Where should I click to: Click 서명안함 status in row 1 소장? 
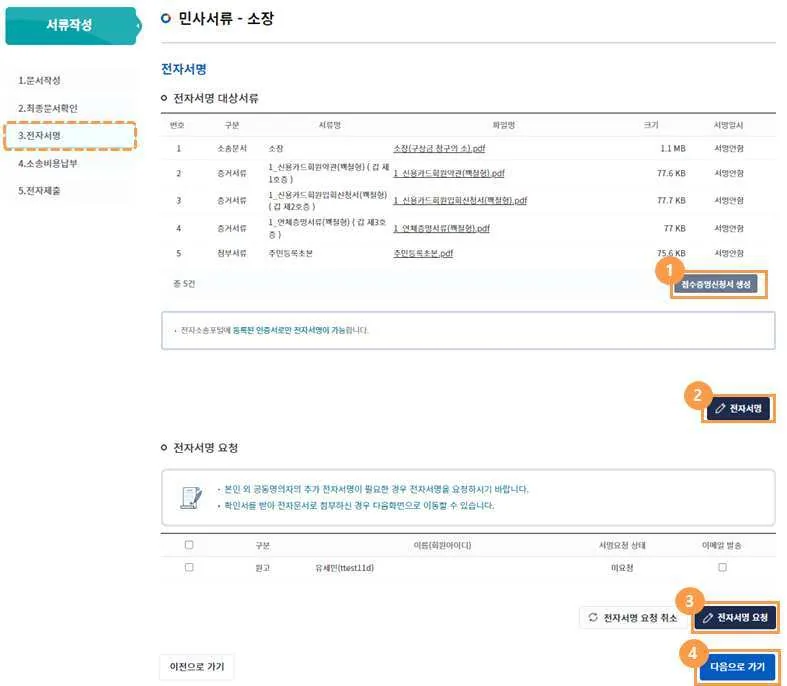pyautogui.click(x=729, y=149)
